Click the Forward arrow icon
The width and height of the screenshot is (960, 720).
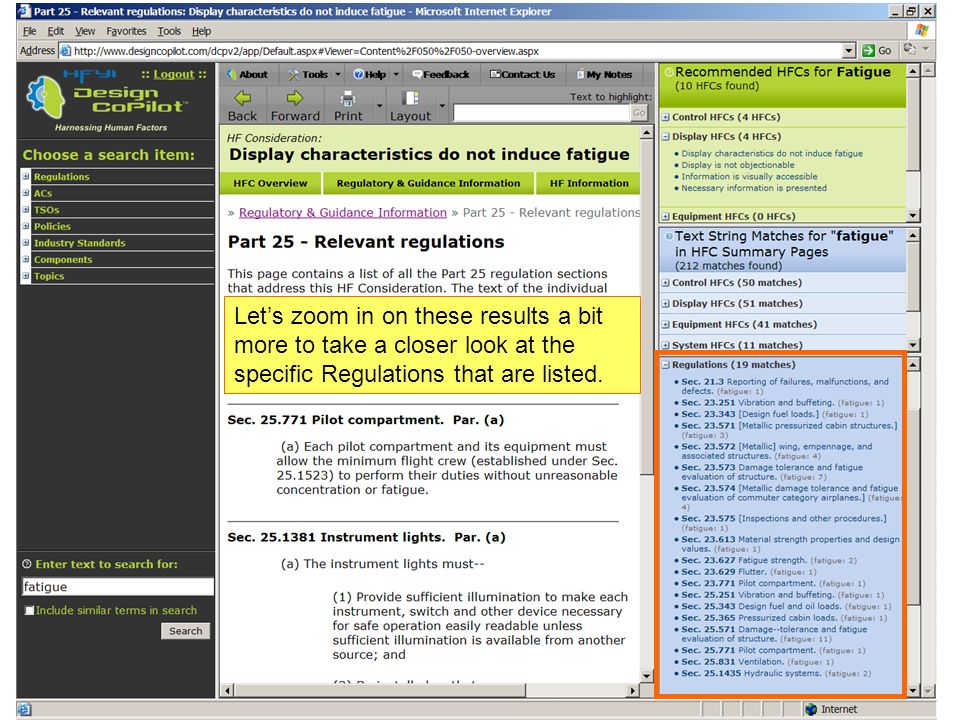(x=295, y=98)
